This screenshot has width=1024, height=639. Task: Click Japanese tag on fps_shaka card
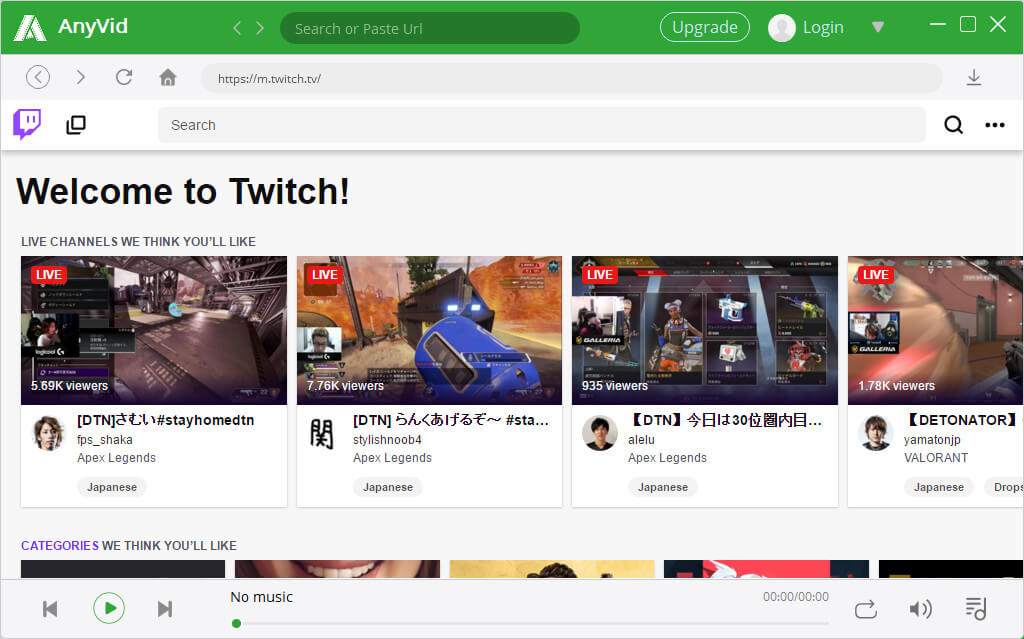[x=112, y=487]
